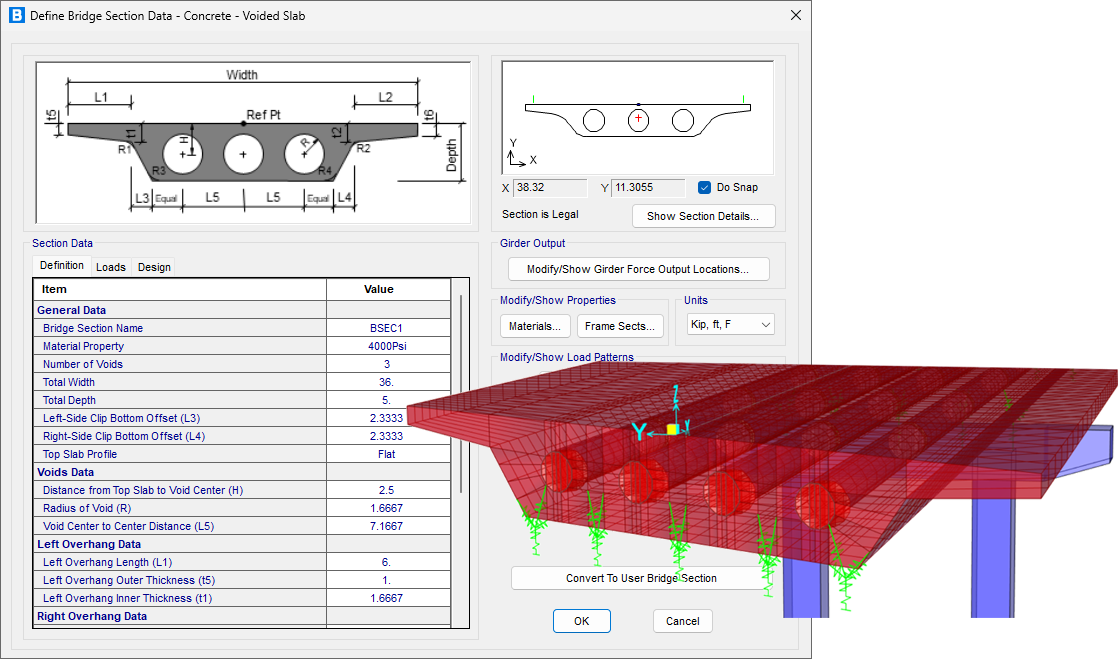Click the Materials button
Image resolution: width=1118 pixels, height=659 pixels.
point(535,326)
